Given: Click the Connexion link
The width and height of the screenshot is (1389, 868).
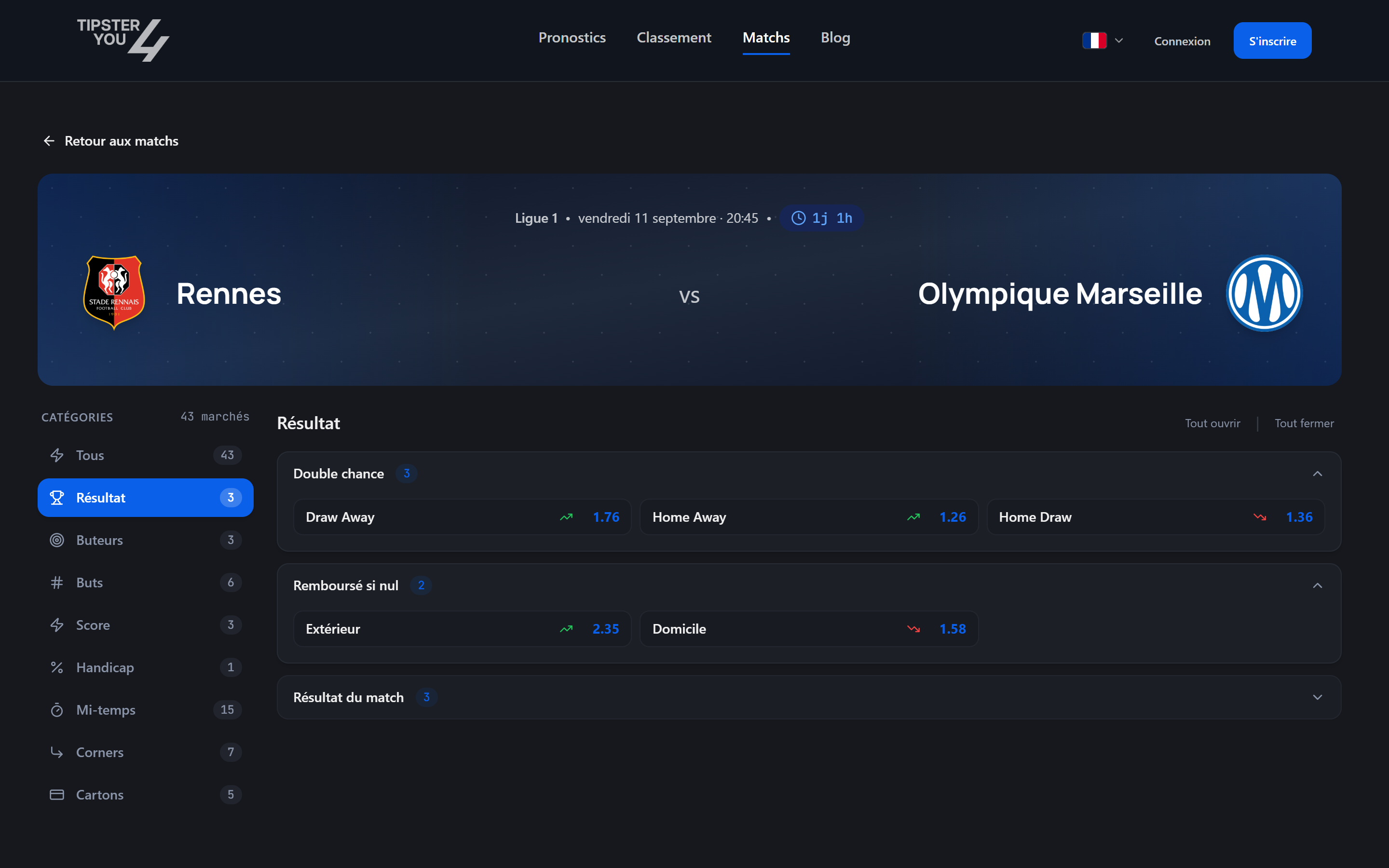Looking at the screenshot, I should click(1182, 41).
